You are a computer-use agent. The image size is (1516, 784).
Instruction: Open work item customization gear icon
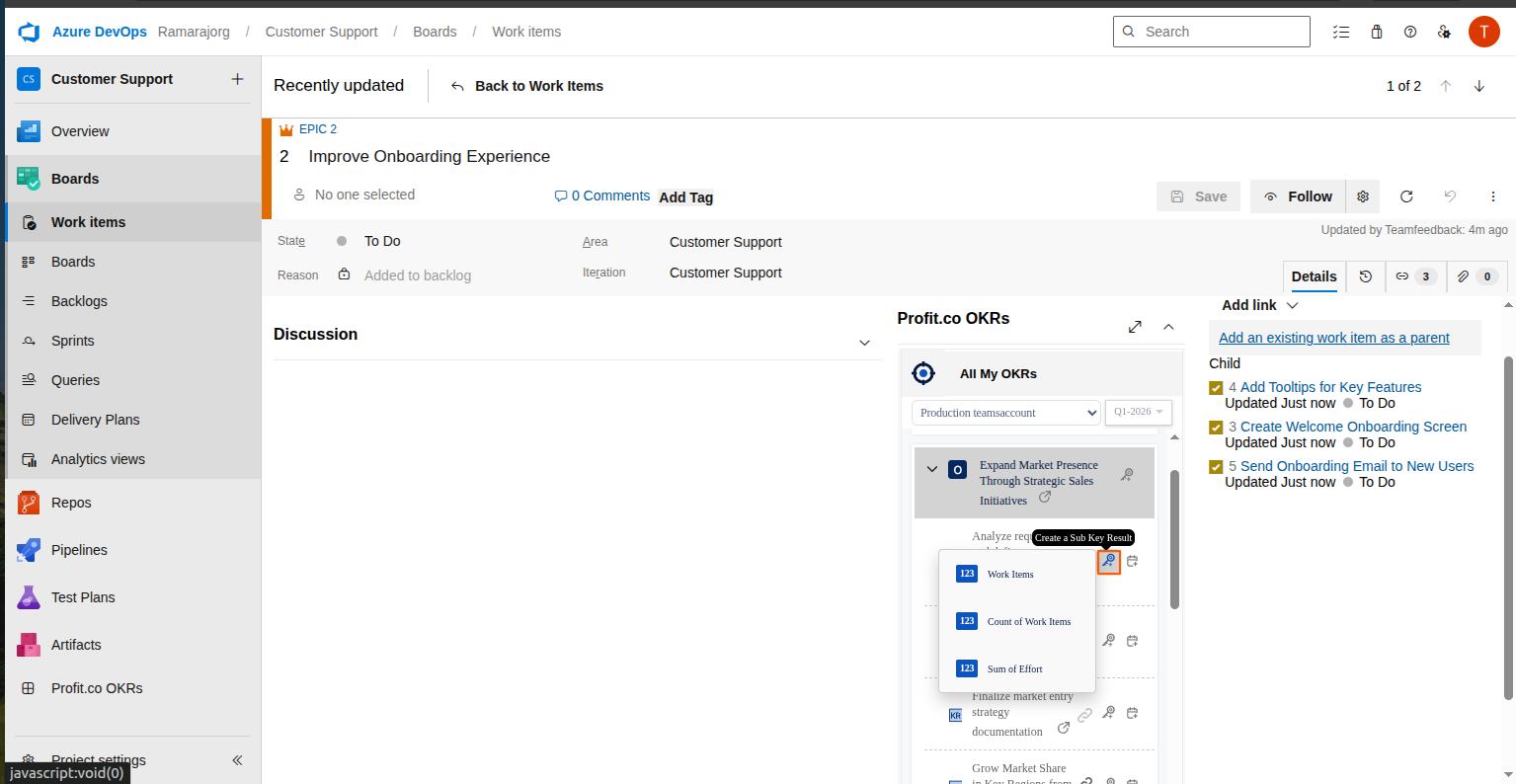(x=1363, y=196)
